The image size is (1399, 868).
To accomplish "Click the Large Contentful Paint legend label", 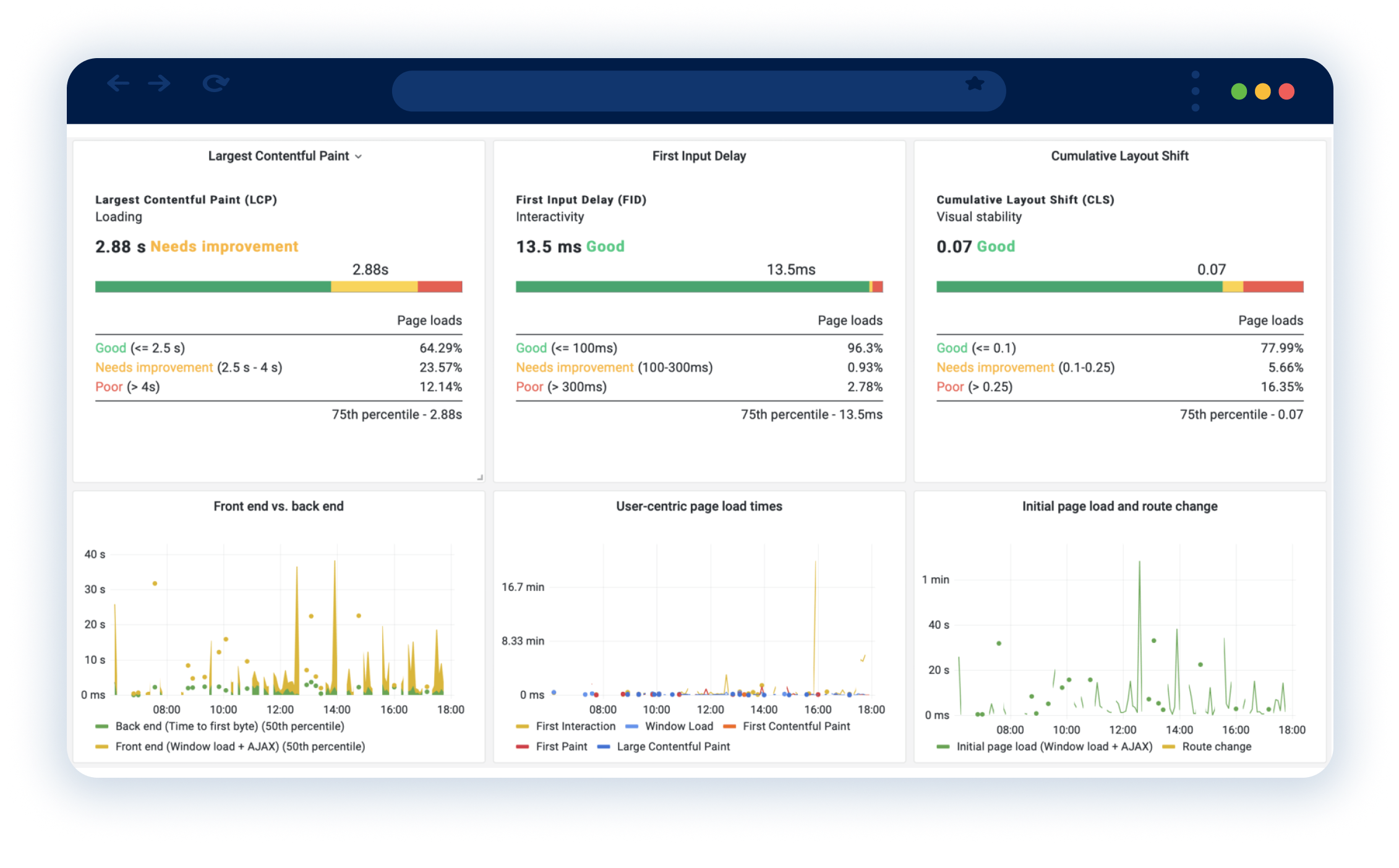I will point(673,746).
